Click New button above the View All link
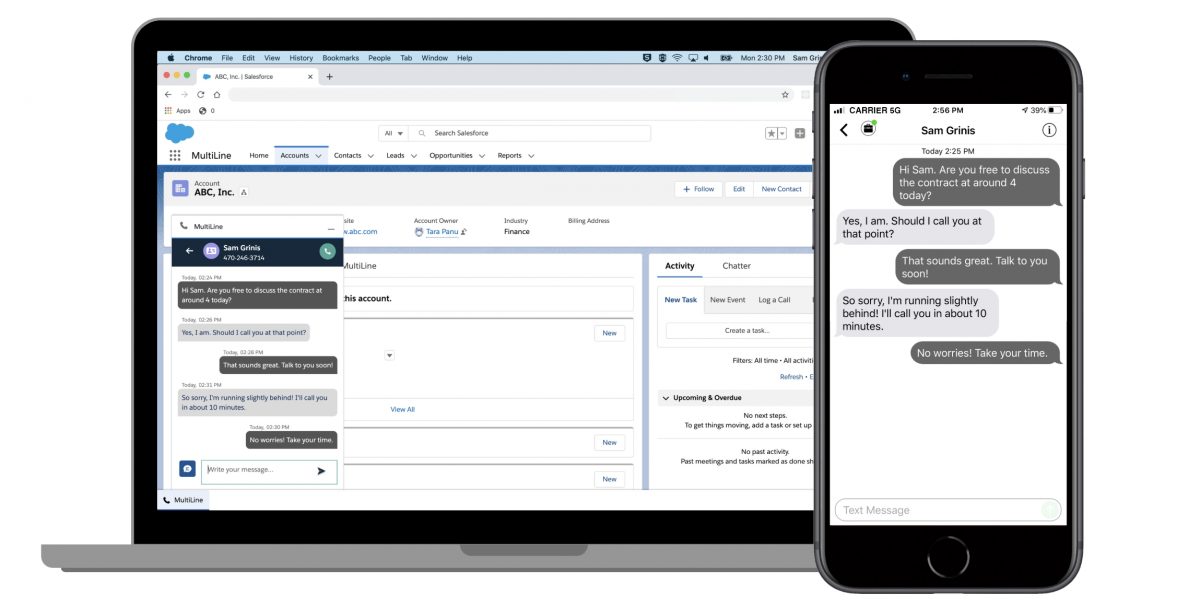1200x607 pixels. [x=609, y=333]
